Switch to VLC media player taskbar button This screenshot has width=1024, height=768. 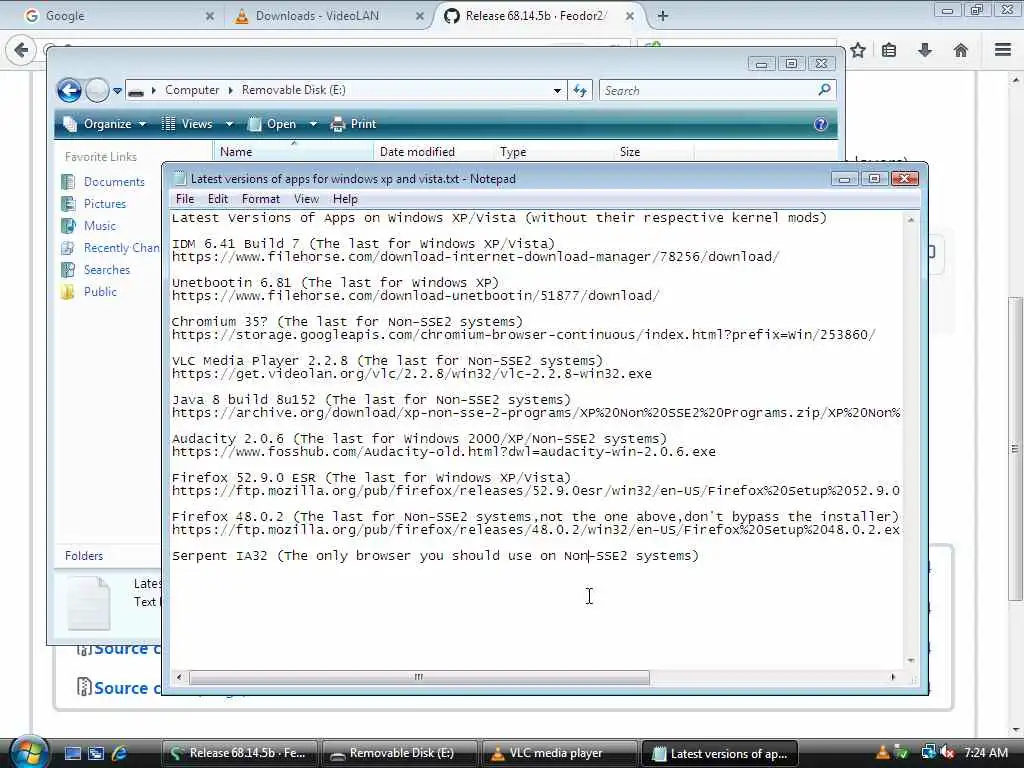click(558, 754)
